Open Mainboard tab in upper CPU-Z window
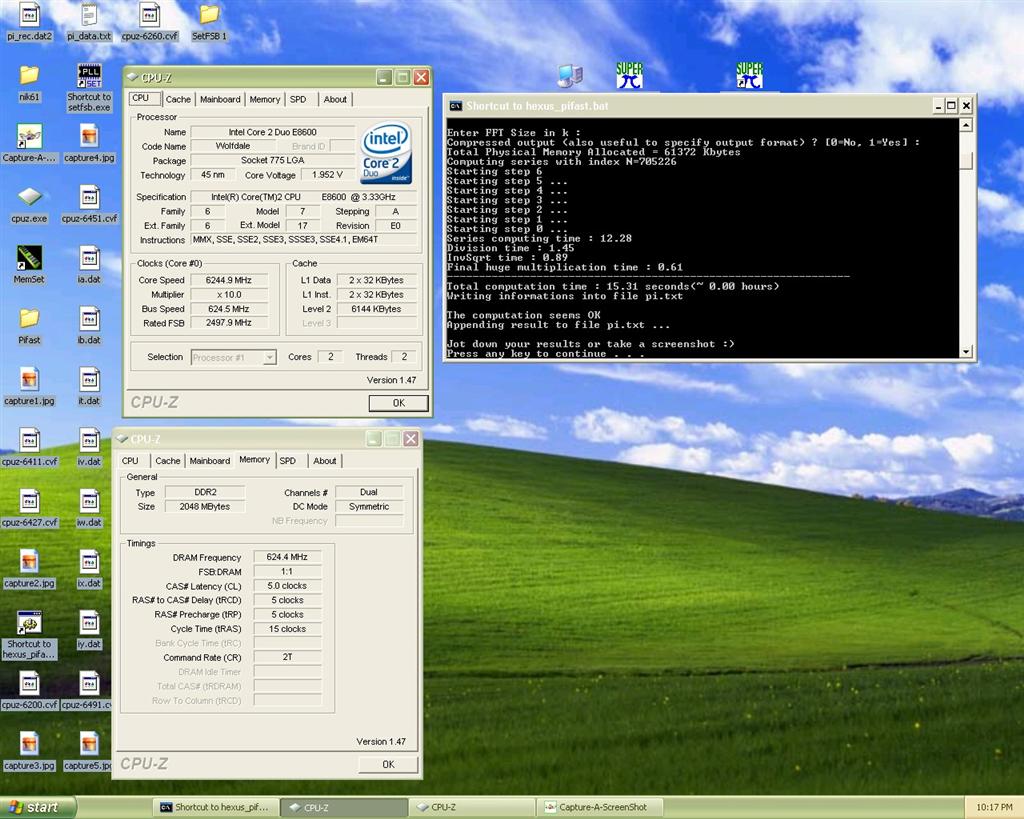Screen dimensions: 1024x819 [x=220, y=99]
